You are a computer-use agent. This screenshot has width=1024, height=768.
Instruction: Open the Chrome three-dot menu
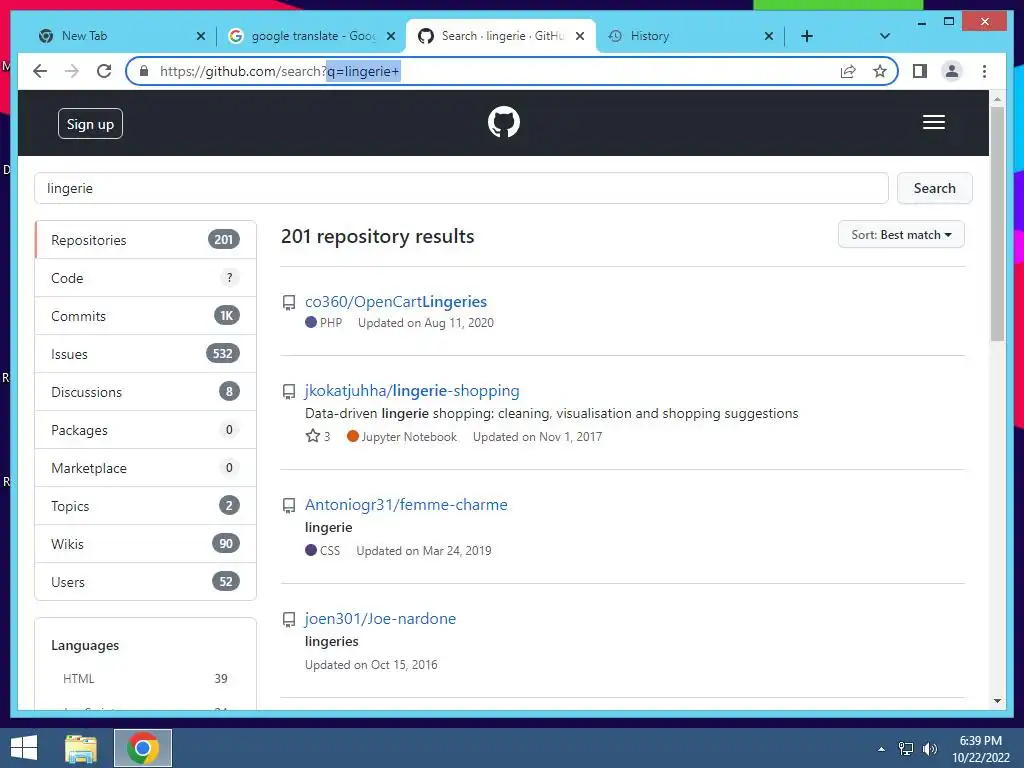click(984, 71)
